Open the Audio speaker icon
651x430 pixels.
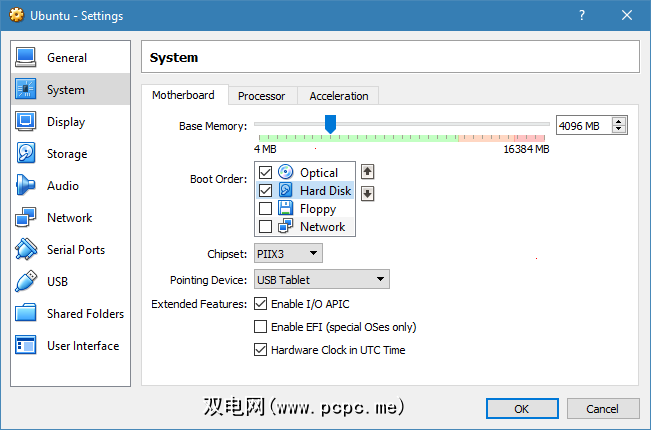pos(25,185)
